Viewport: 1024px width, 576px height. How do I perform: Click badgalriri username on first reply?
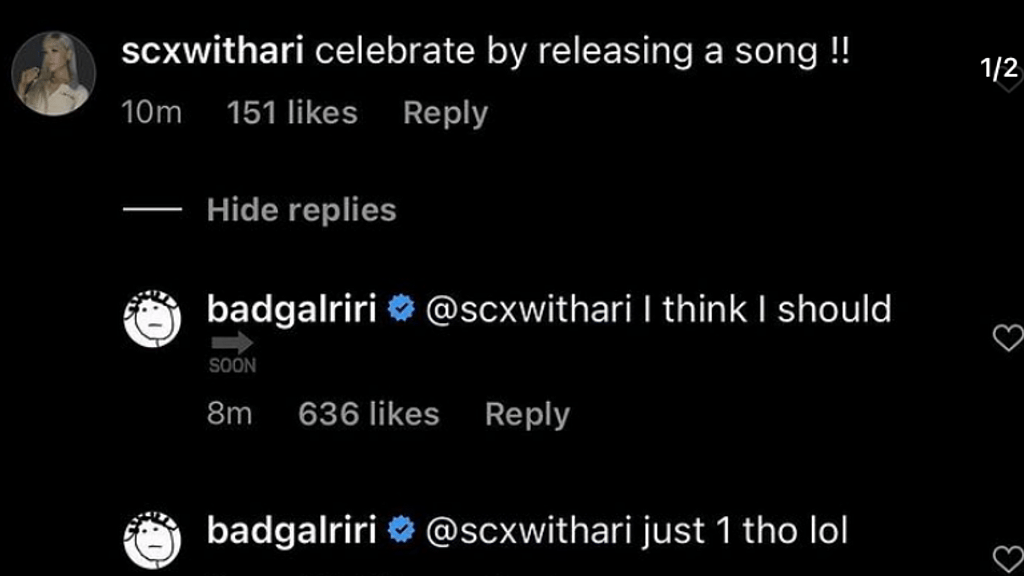click(x=292, y=309)
